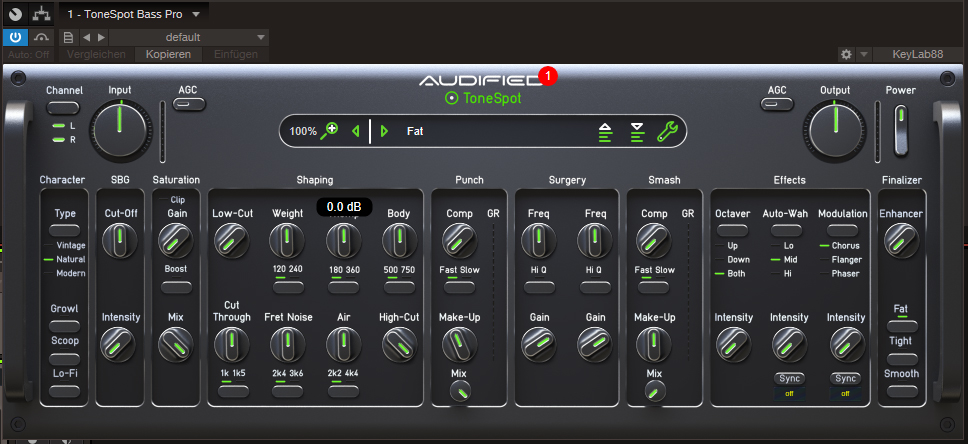
Task: Click the Audified logo notification badge
Action: click(548, 76)
